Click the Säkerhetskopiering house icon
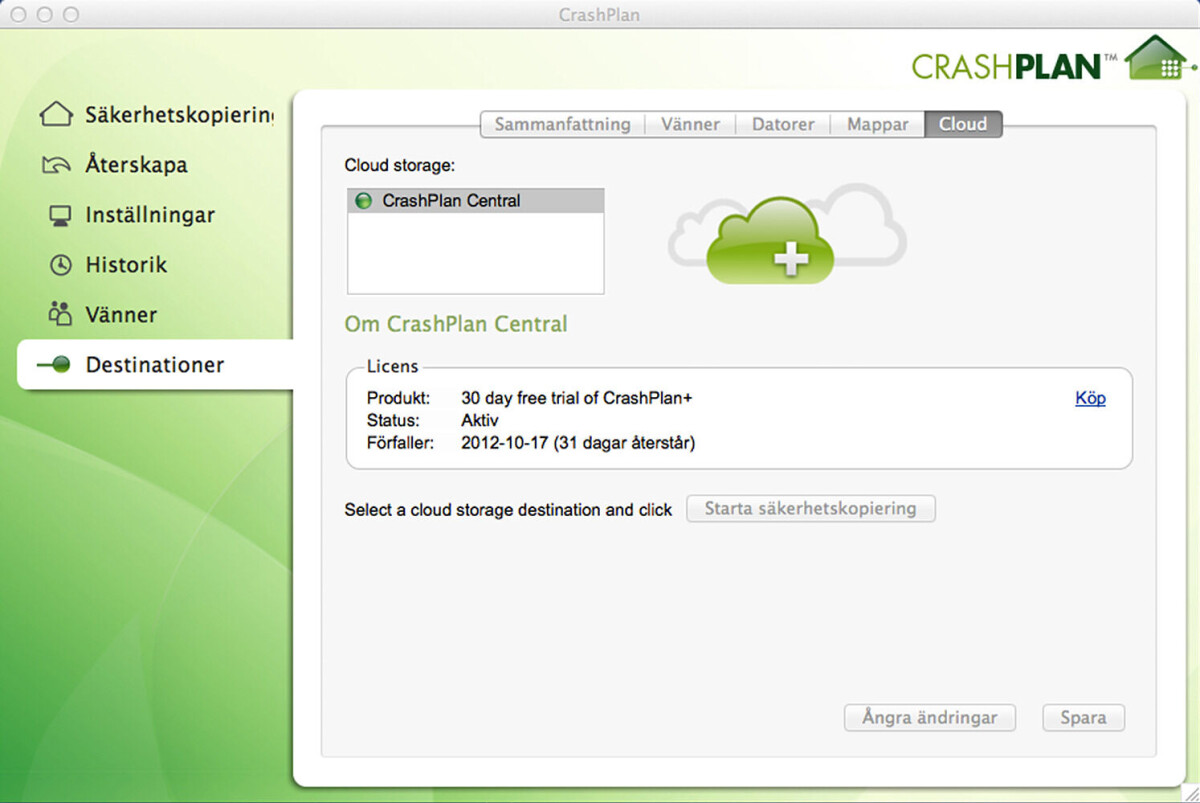This screenshot has height=803, width=1200. coord(56,115)
